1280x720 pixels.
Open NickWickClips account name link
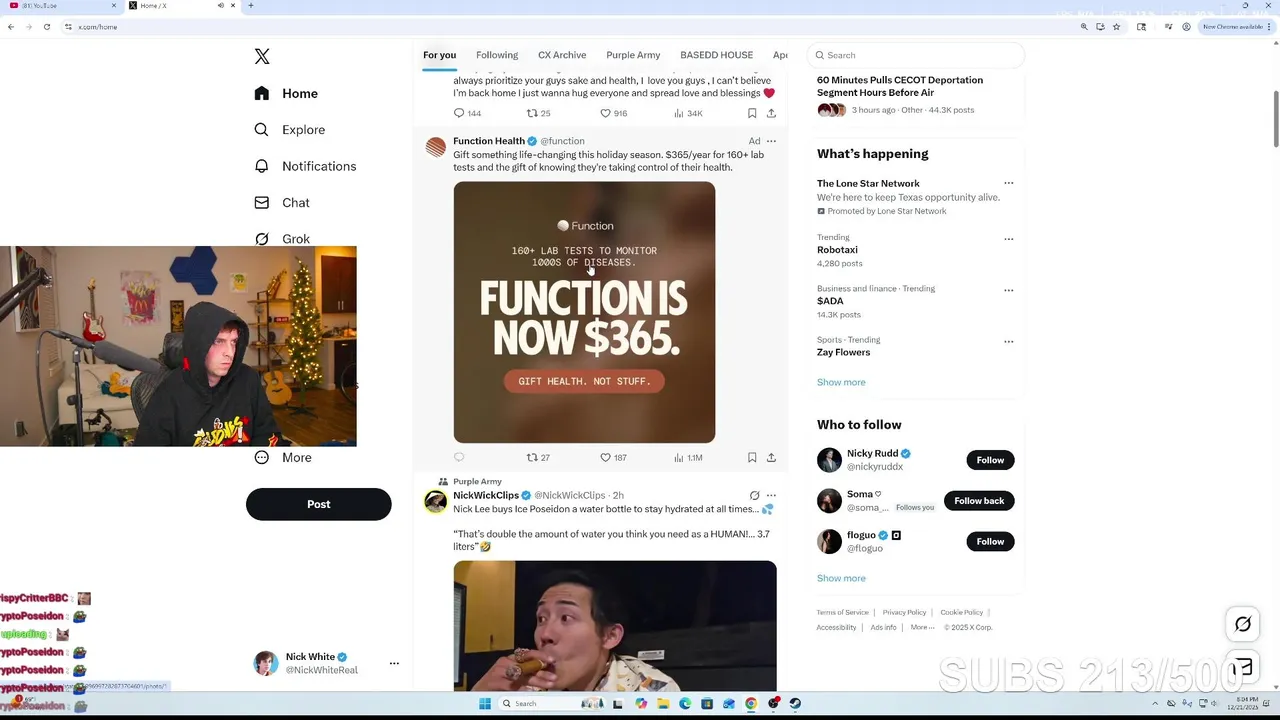pos(486,495)
